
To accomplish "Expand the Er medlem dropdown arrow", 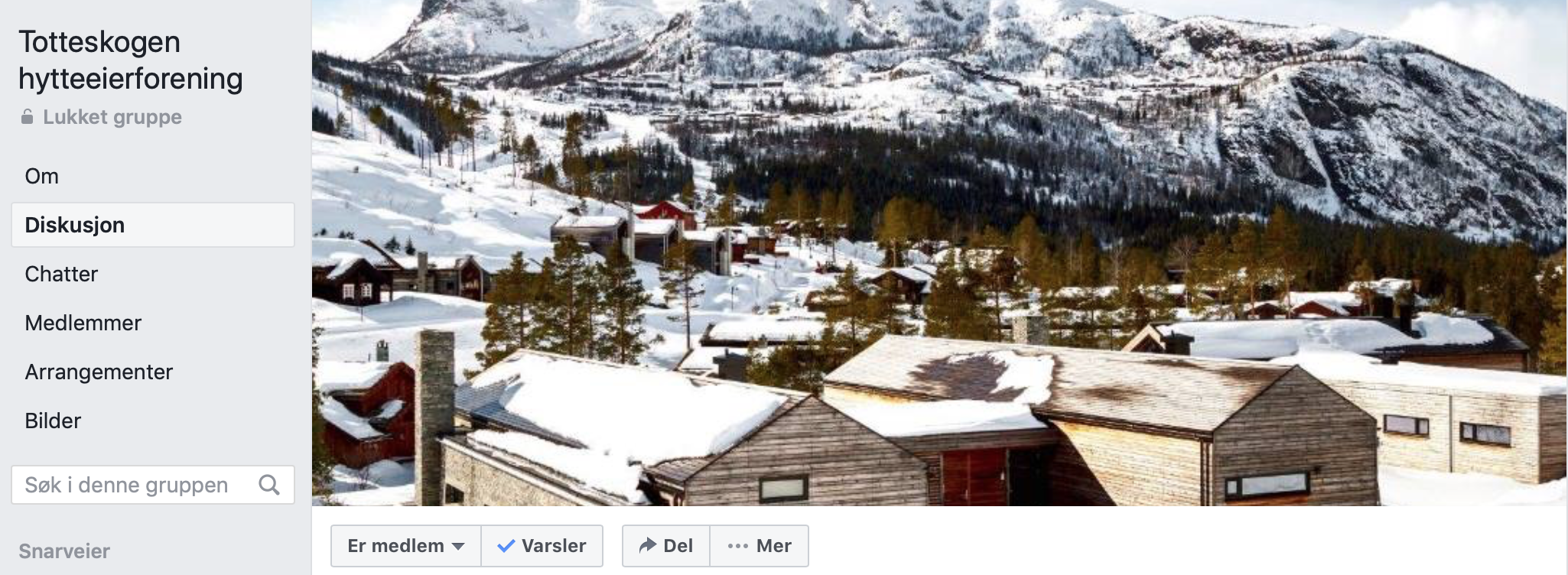I will (x=458, y=547).
